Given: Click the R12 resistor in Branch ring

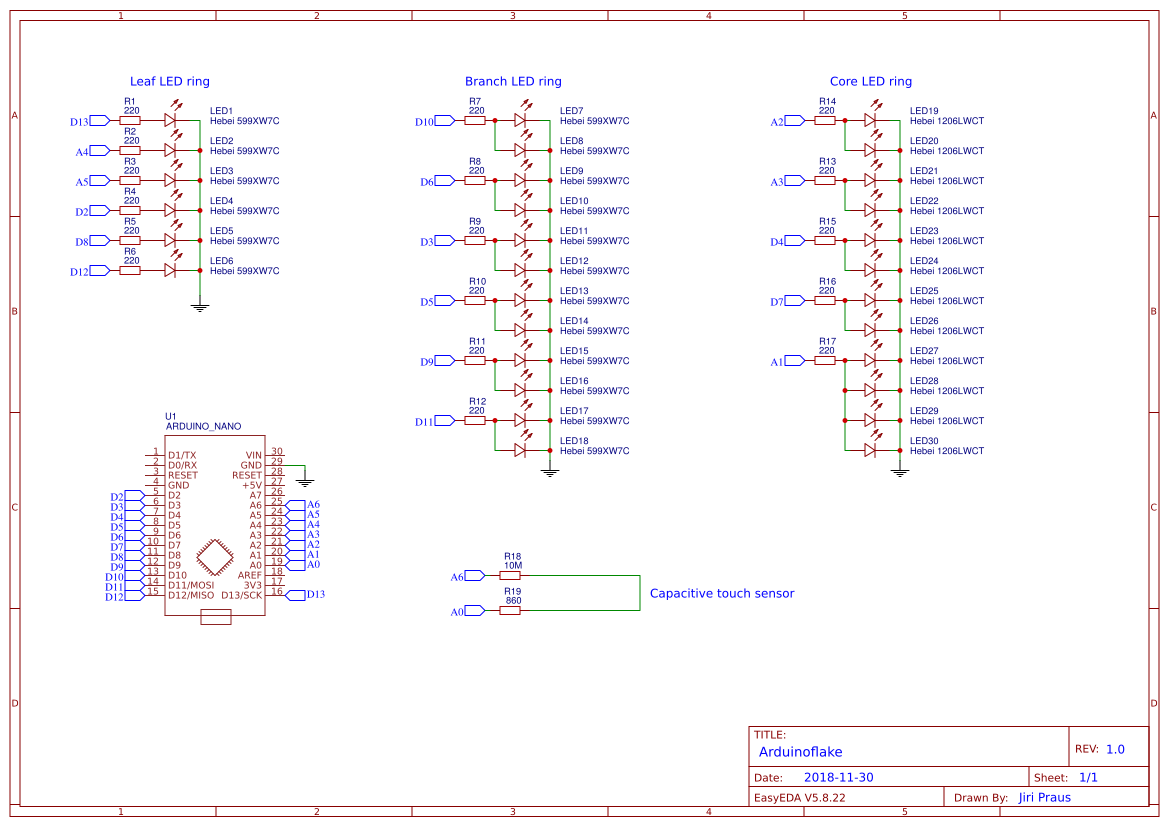Looking at the screenshot, I should point(476,420).
